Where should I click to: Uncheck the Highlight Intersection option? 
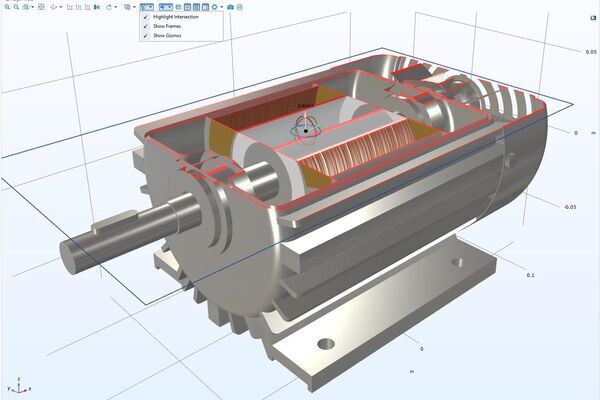tap(145, 17)
